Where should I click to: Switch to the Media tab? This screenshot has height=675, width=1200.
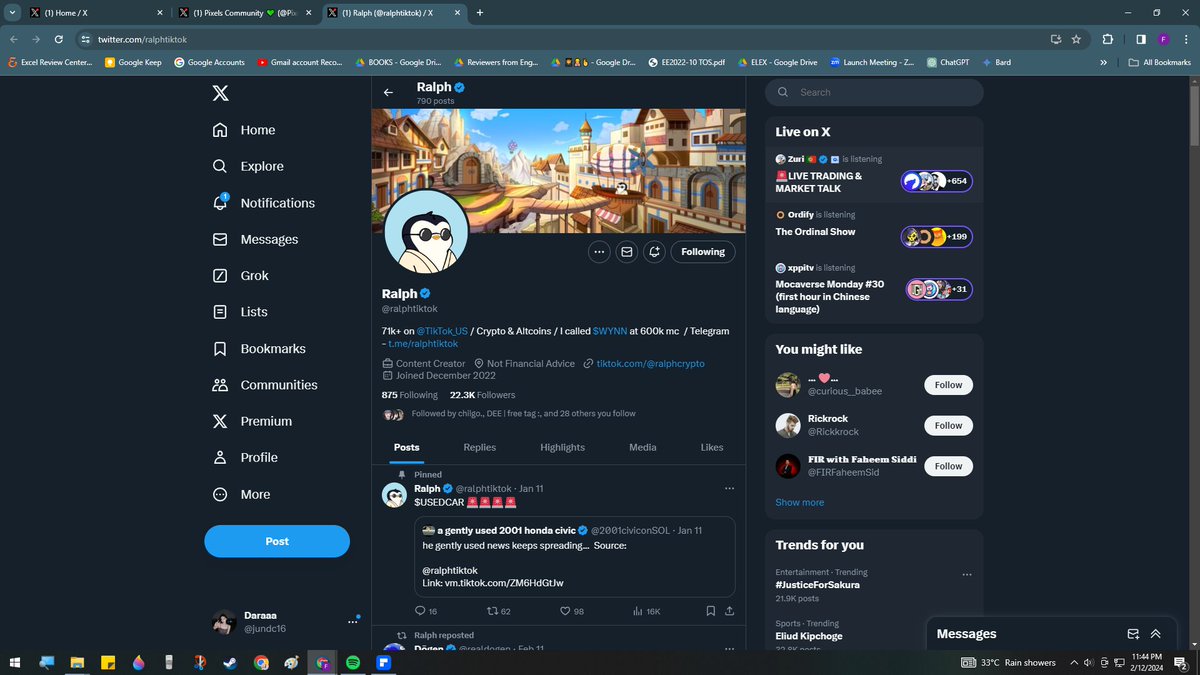click(643, 448)
